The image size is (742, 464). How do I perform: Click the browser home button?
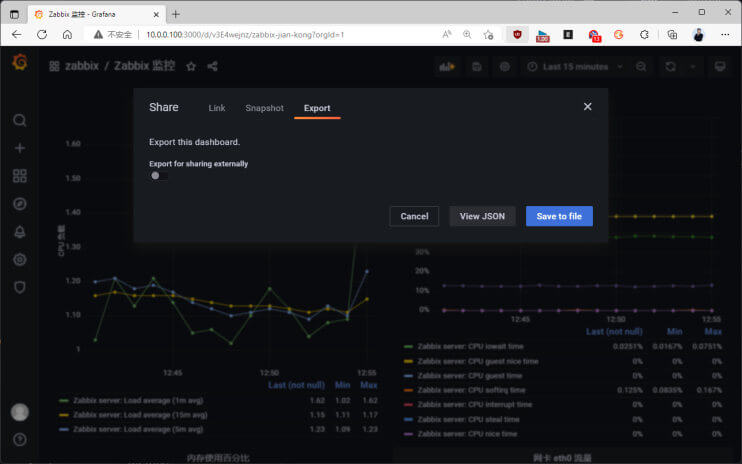pos(67,35)
